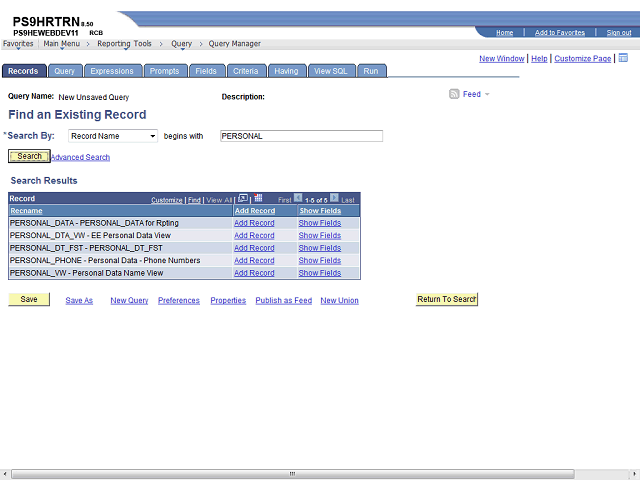Click the New Union link
The height and width of the screenshot is (480, 640).
click(340, 300)
